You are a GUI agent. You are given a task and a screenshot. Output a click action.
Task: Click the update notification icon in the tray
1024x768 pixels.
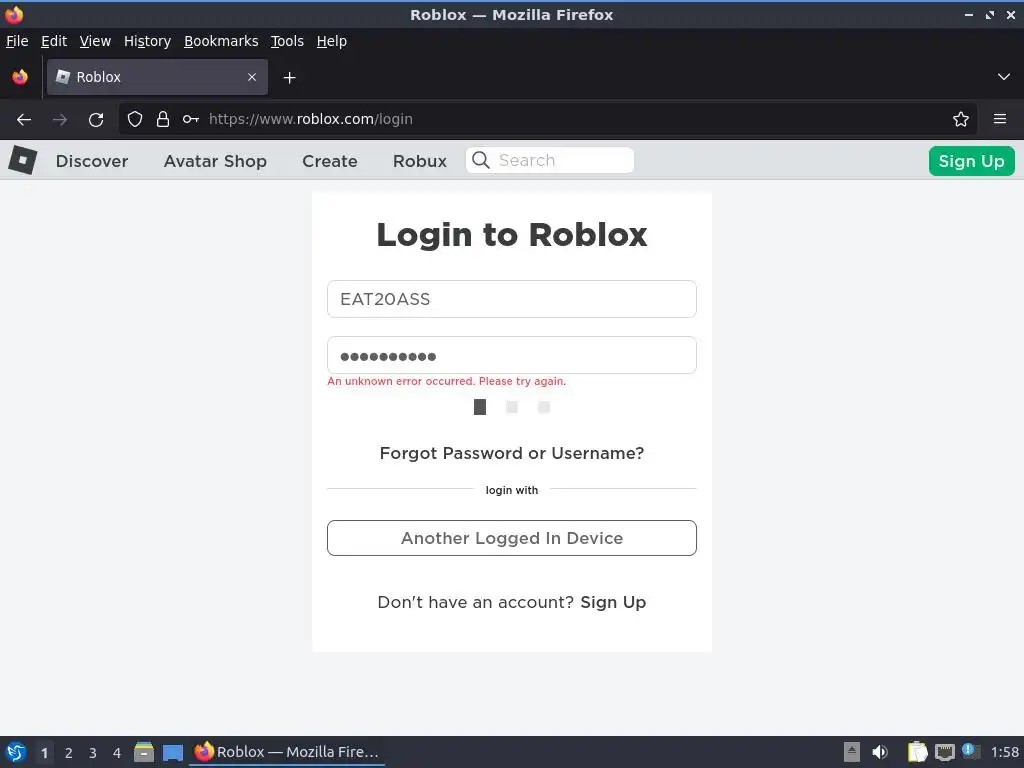970,752
